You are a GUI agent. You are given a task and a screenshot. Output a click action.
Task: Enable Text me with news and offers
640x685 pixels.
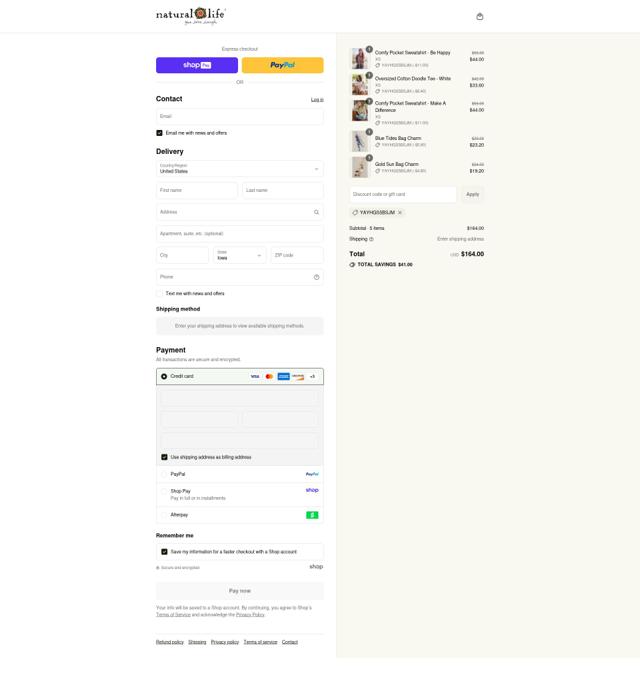[159, 294]
